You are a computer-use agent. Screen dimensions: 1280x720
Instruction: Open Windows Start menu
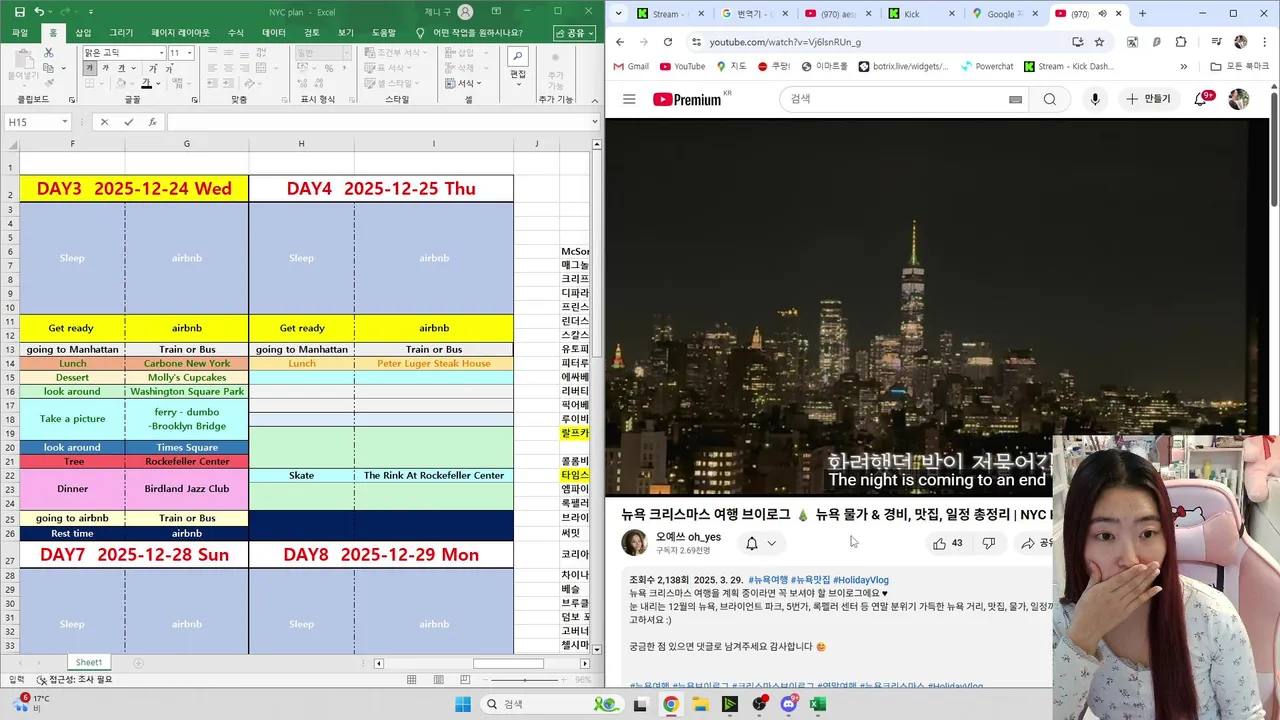[x=463, y=705]
